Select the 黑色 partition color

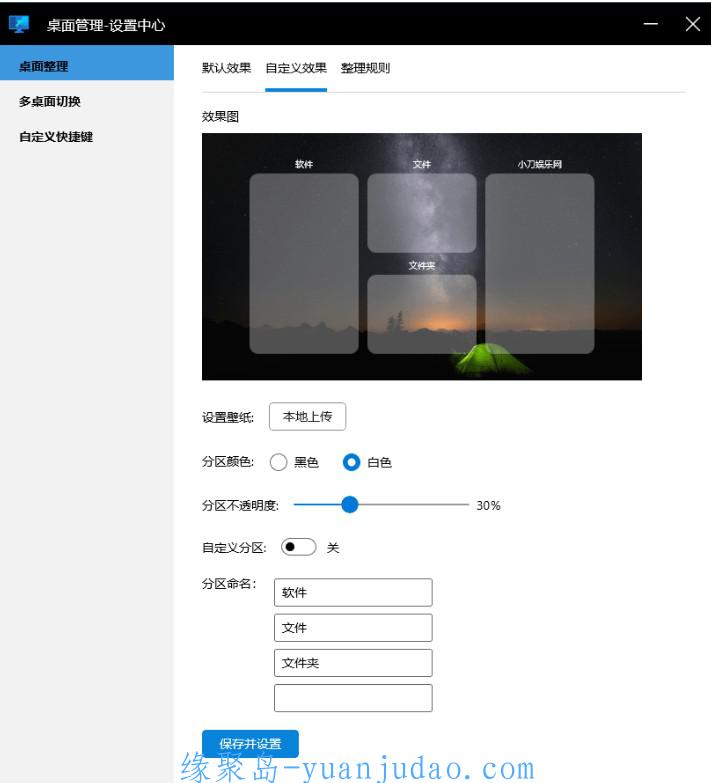tap(278, 462)
